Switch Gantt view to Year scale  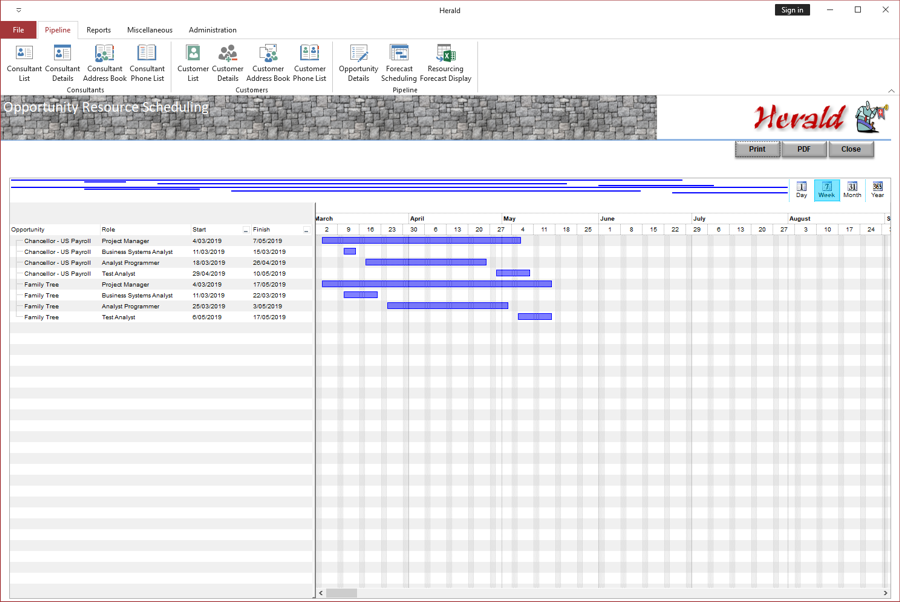878,189
